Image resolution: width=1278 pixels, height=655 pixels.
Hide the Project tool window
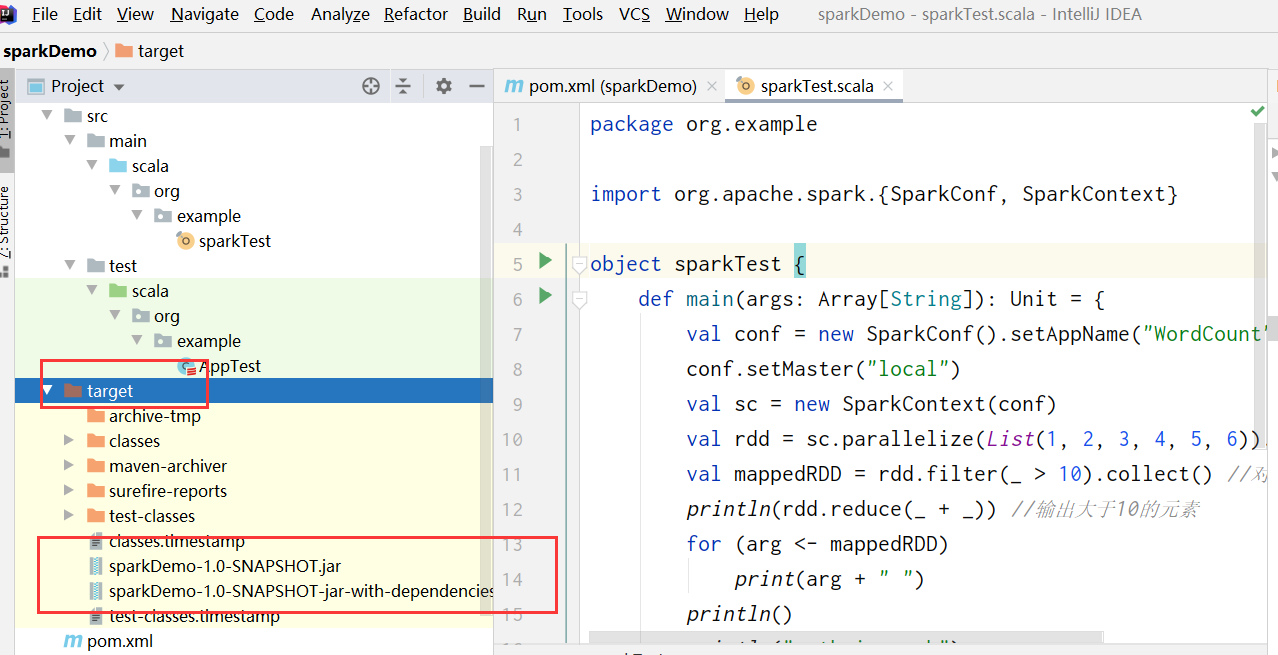476,86
